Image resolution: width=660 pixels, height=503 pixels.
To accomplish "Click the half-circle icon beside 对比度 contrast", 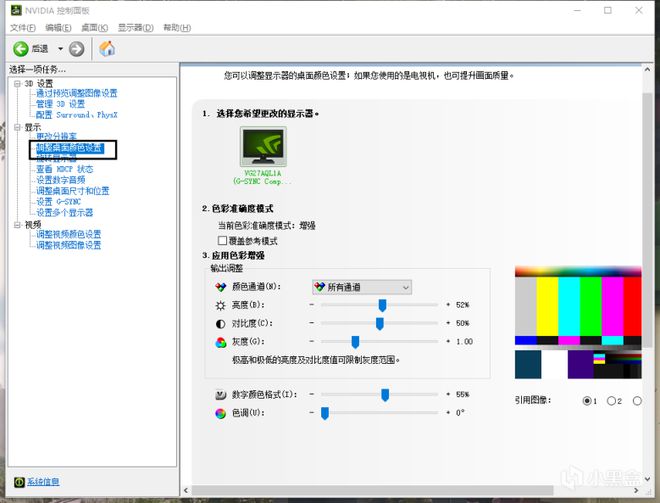I will (x=221, y=323).
